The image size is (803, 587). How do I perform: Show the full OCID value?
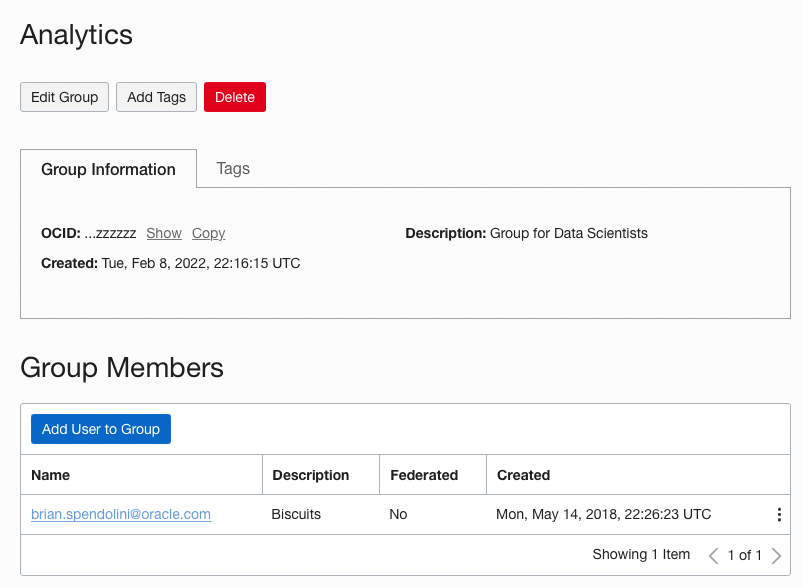(164, 233)
